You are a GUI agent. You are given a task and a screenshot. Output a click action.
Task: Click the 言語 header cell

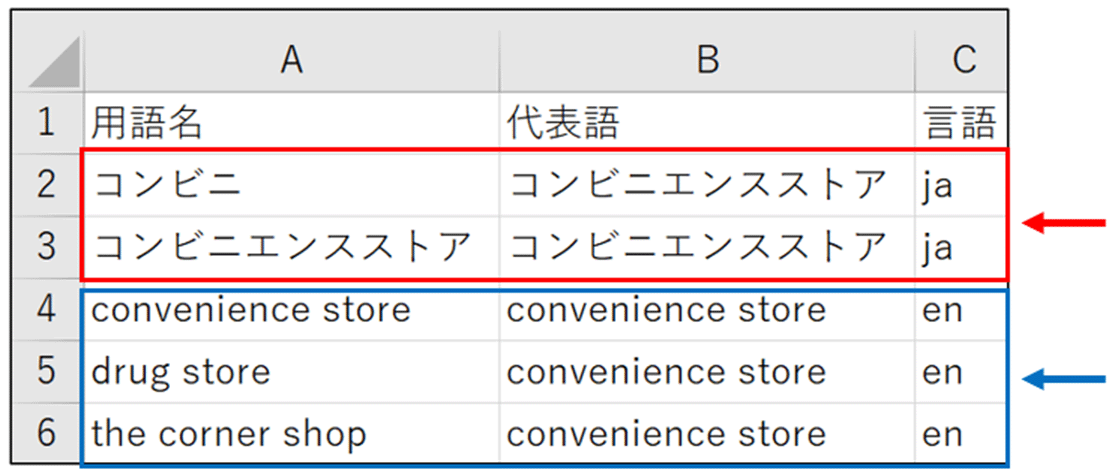(x=960, y=123)
